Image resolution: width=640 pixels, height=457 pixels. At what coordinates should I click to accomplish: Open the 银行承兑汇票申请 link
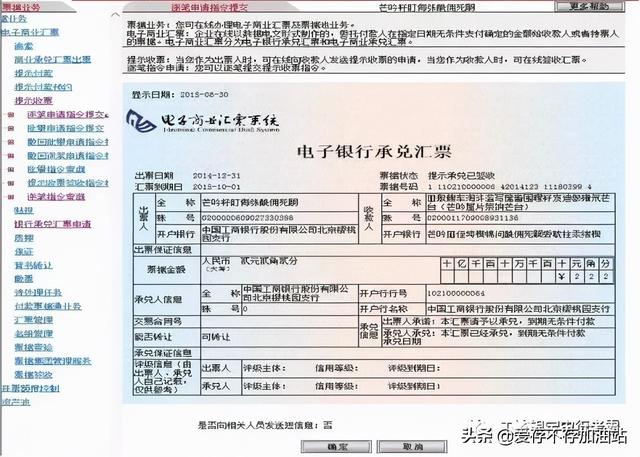(x=53, y=224)
